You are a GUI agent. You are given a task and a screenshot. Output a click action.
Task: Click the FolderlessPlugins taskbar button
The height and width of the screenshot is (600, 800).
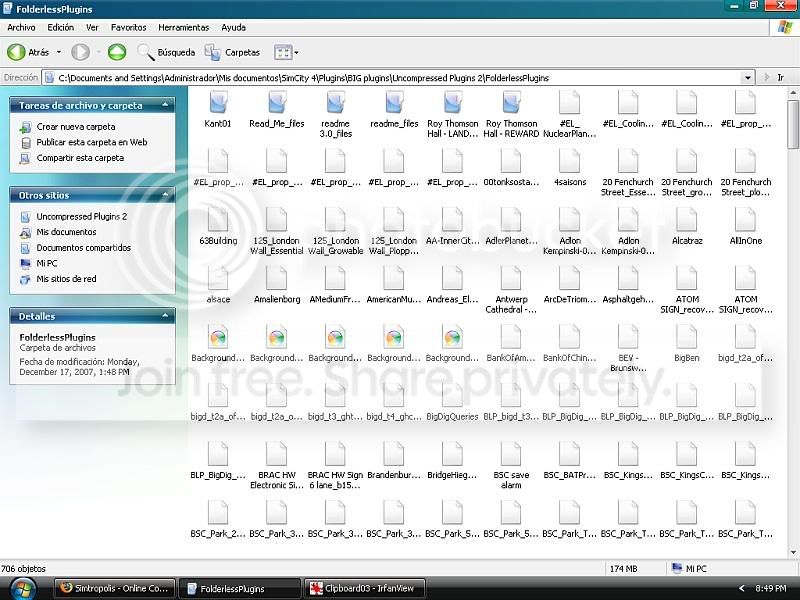[240, 588]
